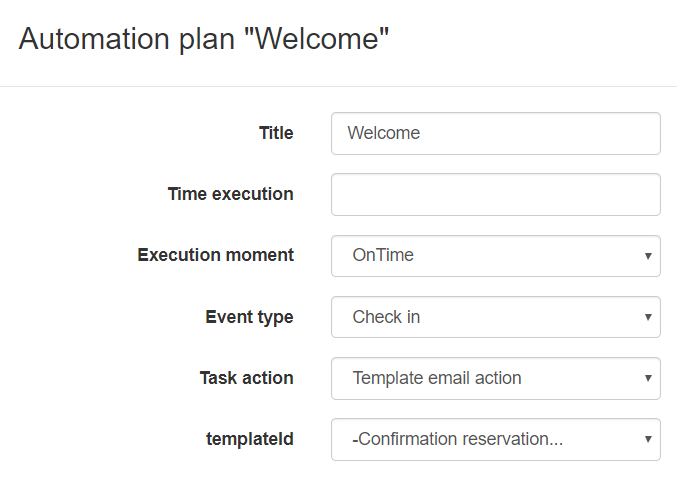
Task: Click the "templateId" label
Action: point(250,439)
